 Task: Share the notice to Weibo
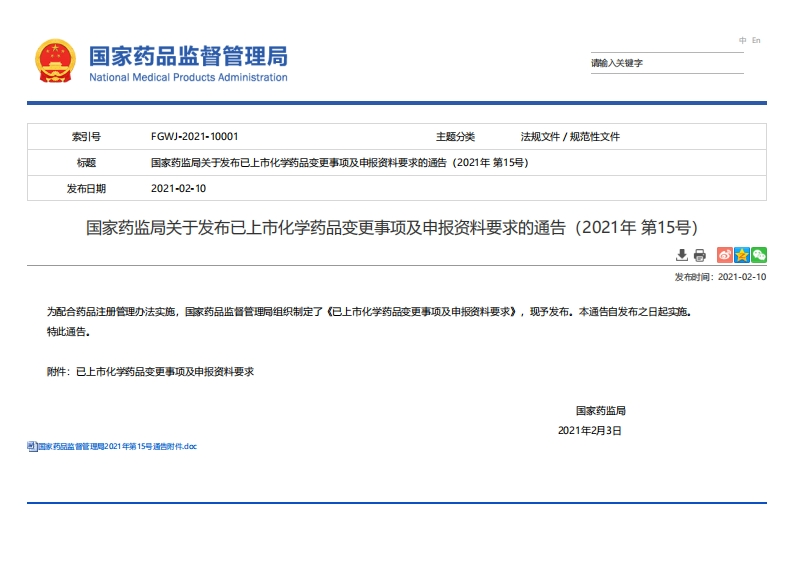(724, 255)
